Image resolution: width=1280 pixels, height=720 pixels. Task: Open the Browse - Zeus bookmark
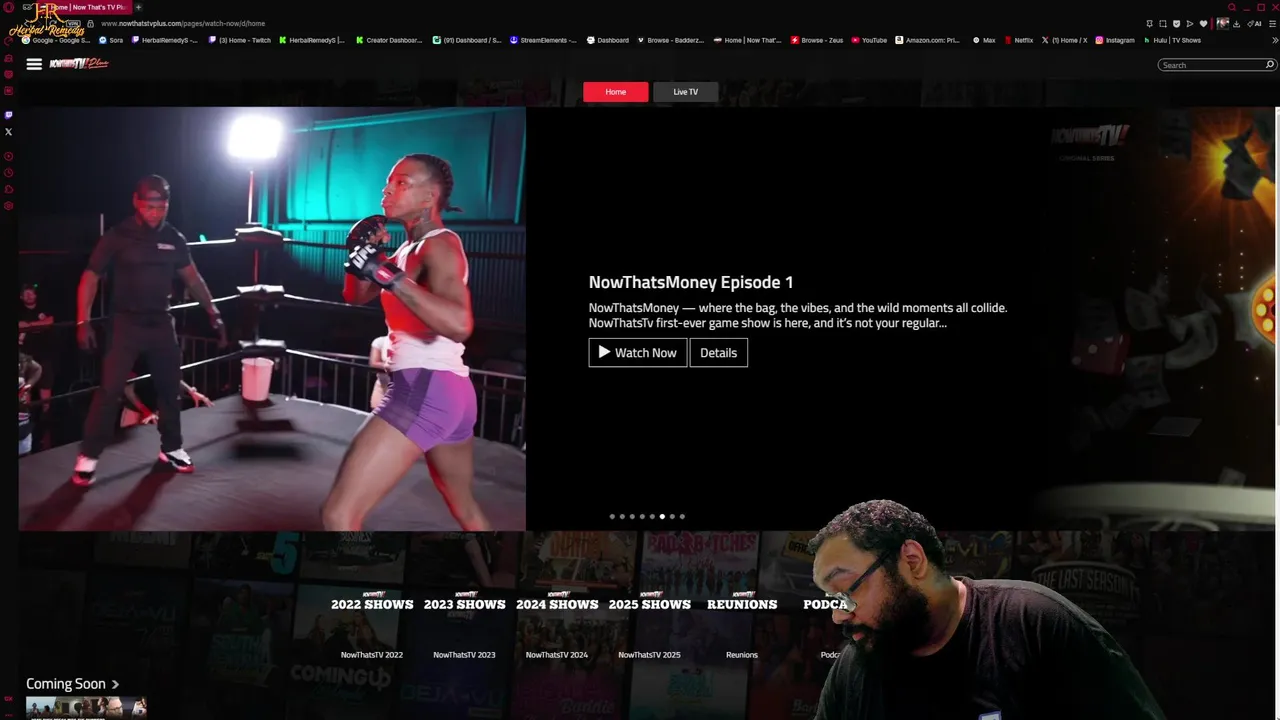(817, 40)
